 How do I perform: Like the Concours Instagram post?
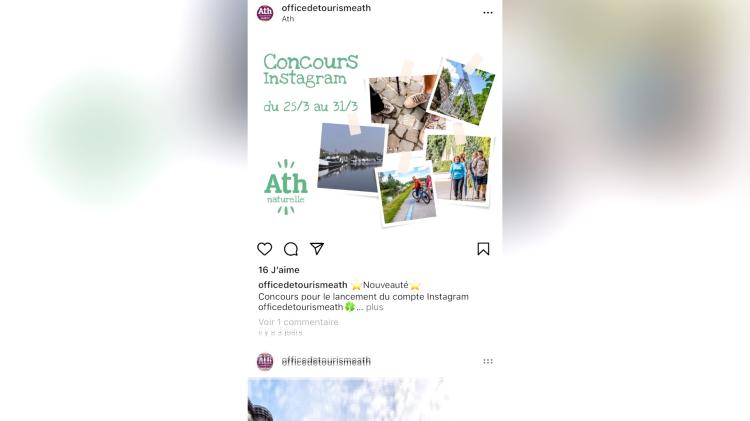(265, 249)
